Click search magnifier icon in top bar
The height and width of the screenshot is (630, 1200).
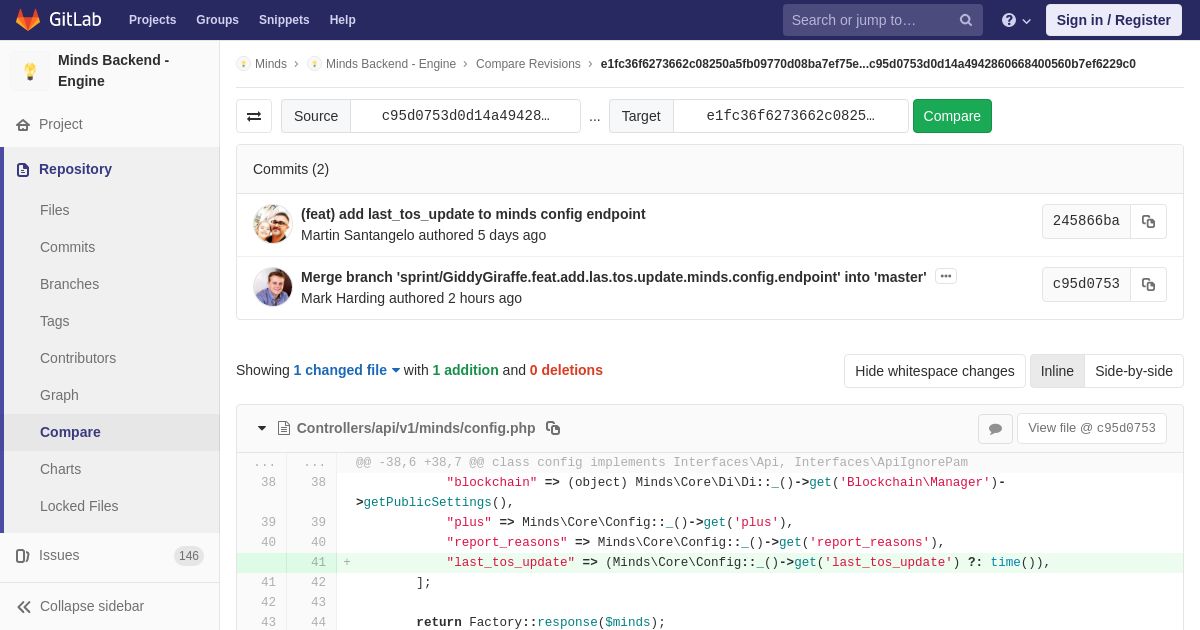click(966, 20)
